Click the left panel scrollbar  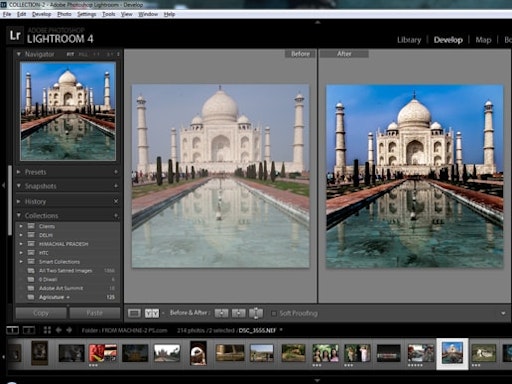coord(10,200)
